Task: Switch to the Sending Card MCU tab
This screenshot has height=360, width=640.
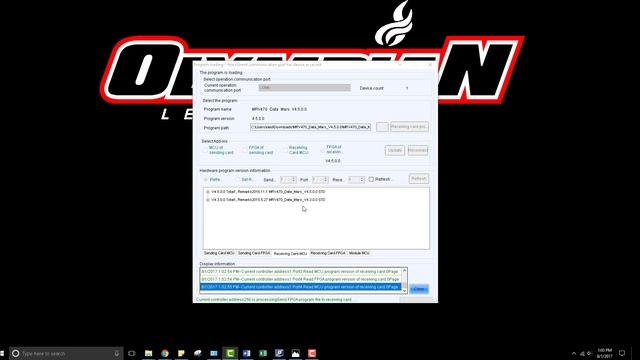Action: coord(219,253)
